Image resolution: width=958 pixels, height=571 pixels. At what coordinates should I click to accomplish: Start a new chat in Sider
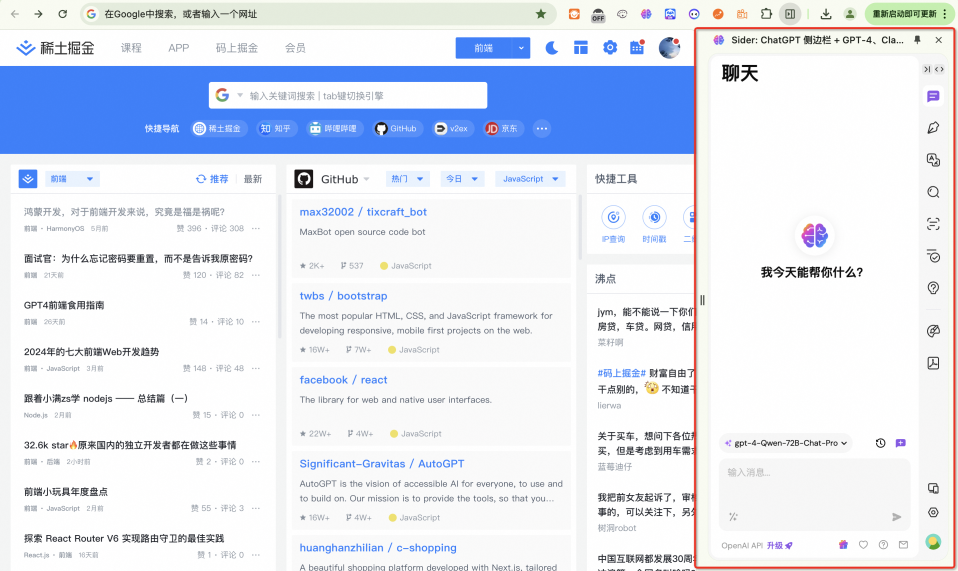pyautogui.click(x=901, y=443)
